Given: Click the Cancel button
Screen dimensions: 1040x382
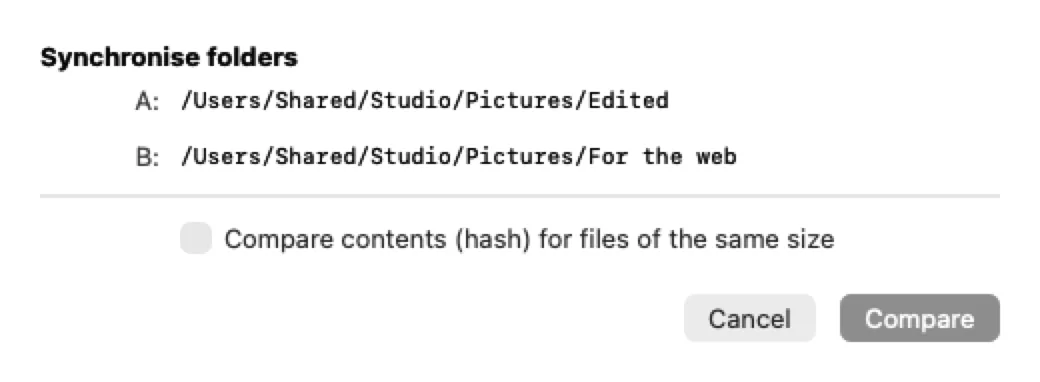Looking at the screenshot, I should pyautogui.click(x=749, y=318).
